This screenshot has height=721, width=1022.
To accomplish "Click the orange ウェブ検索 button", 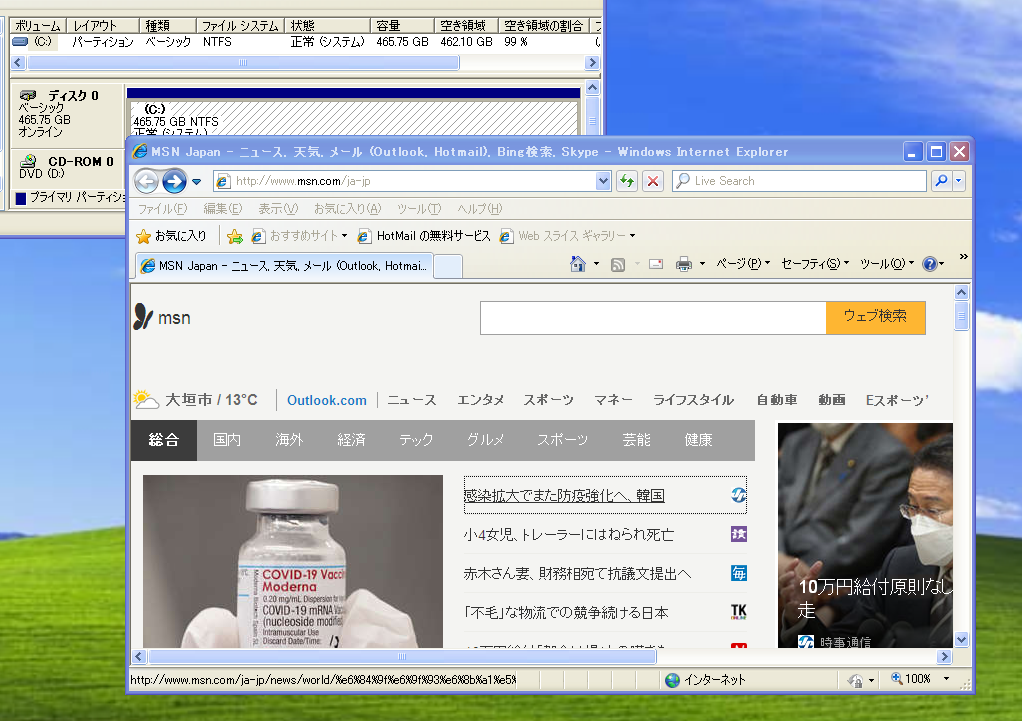I will tap(875, 317).
